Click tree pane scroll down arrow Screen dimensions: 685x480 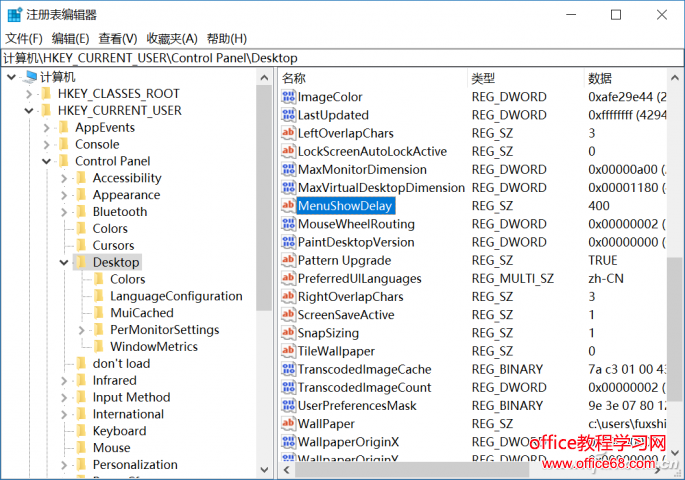(x=264, y=470)
